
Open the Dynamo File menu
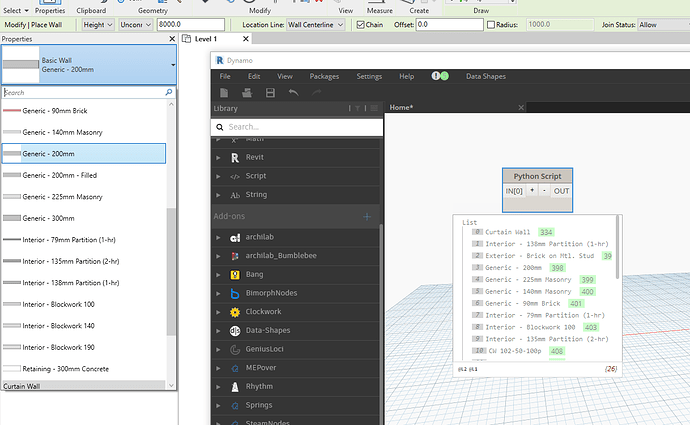click(225, 76)
